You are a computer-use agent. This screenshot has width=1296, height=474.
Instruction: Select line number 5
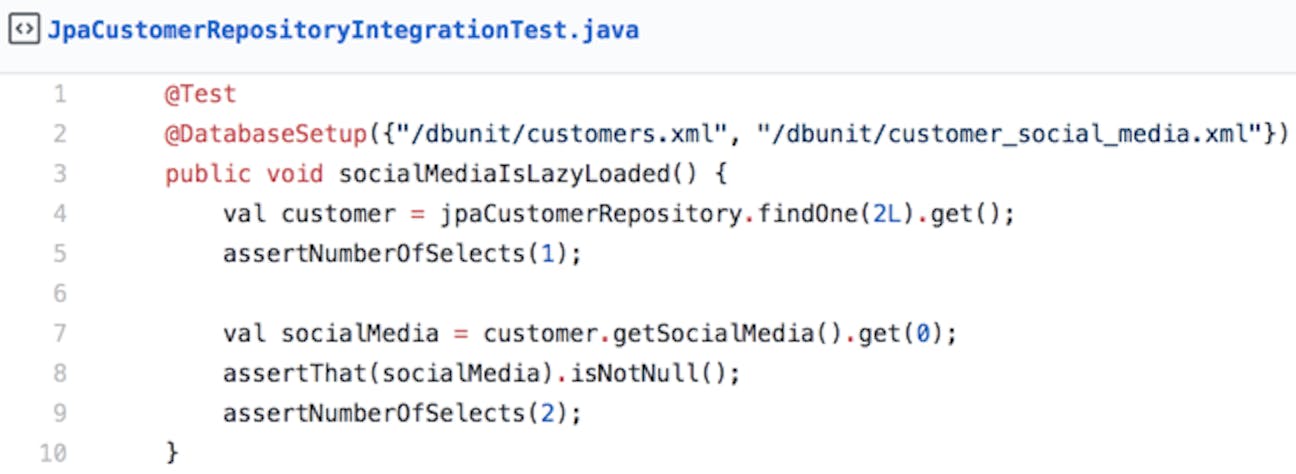coord(60,254)
